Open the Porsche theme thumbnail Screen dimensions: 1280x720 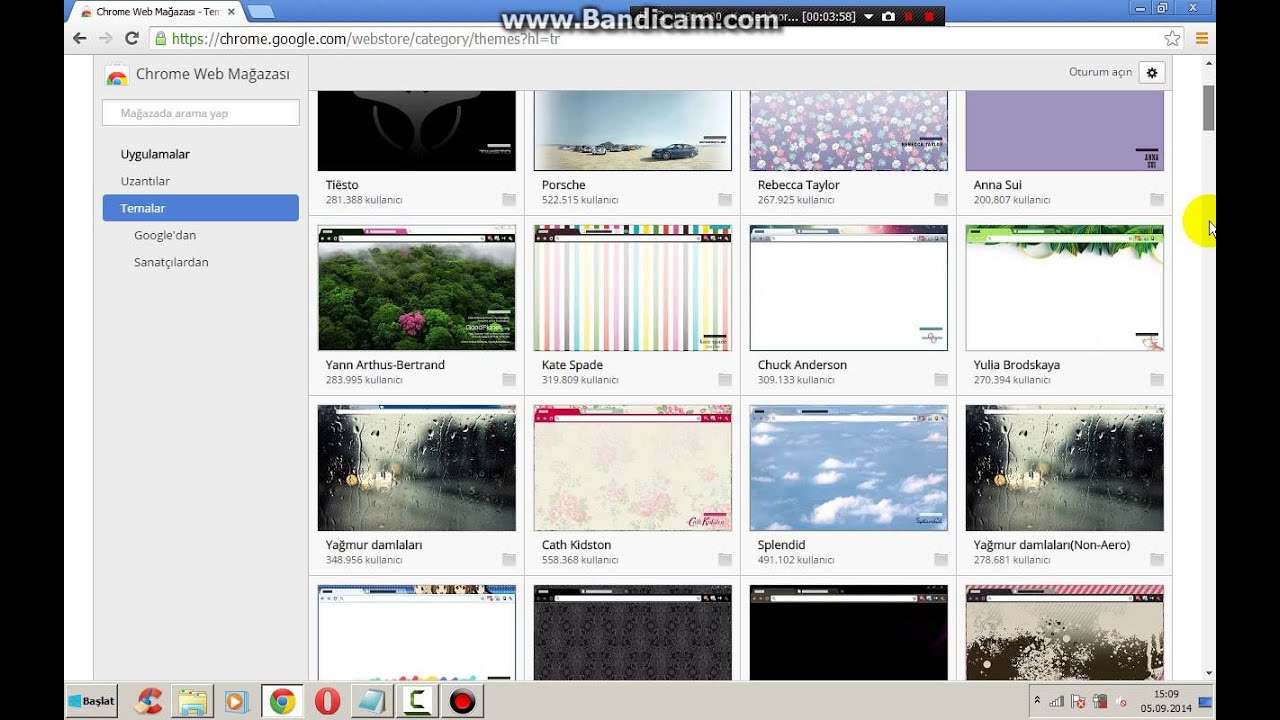(633, 131)
